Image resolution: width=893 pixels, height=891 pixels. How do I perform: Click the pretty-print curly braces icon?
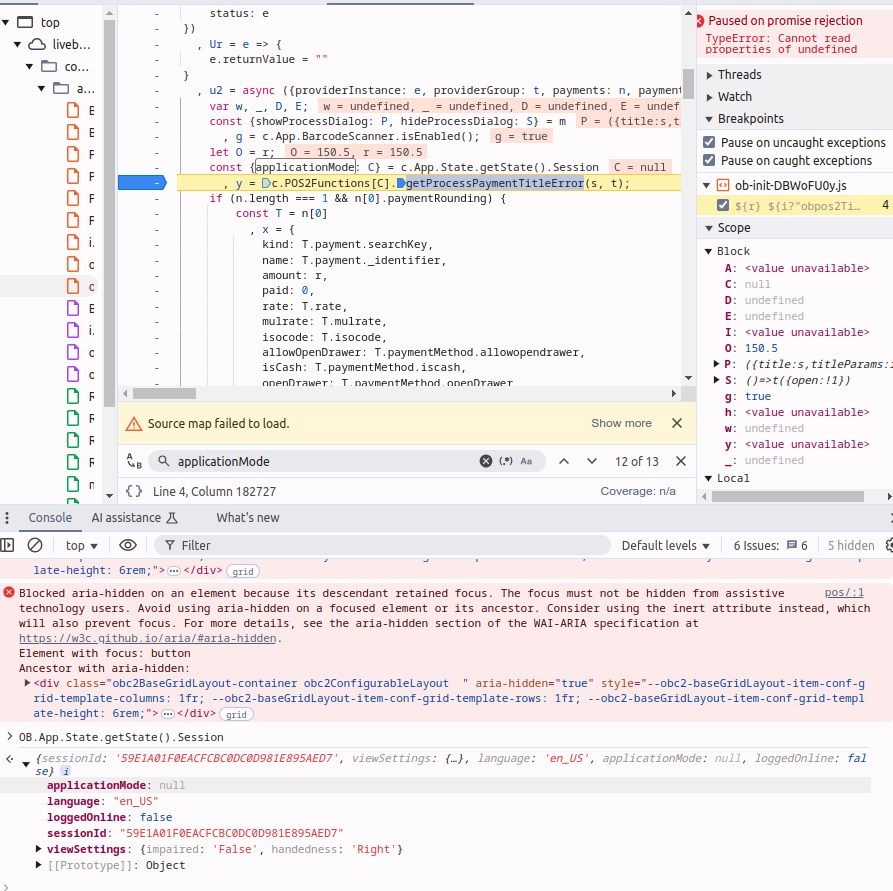click(134, 491)
